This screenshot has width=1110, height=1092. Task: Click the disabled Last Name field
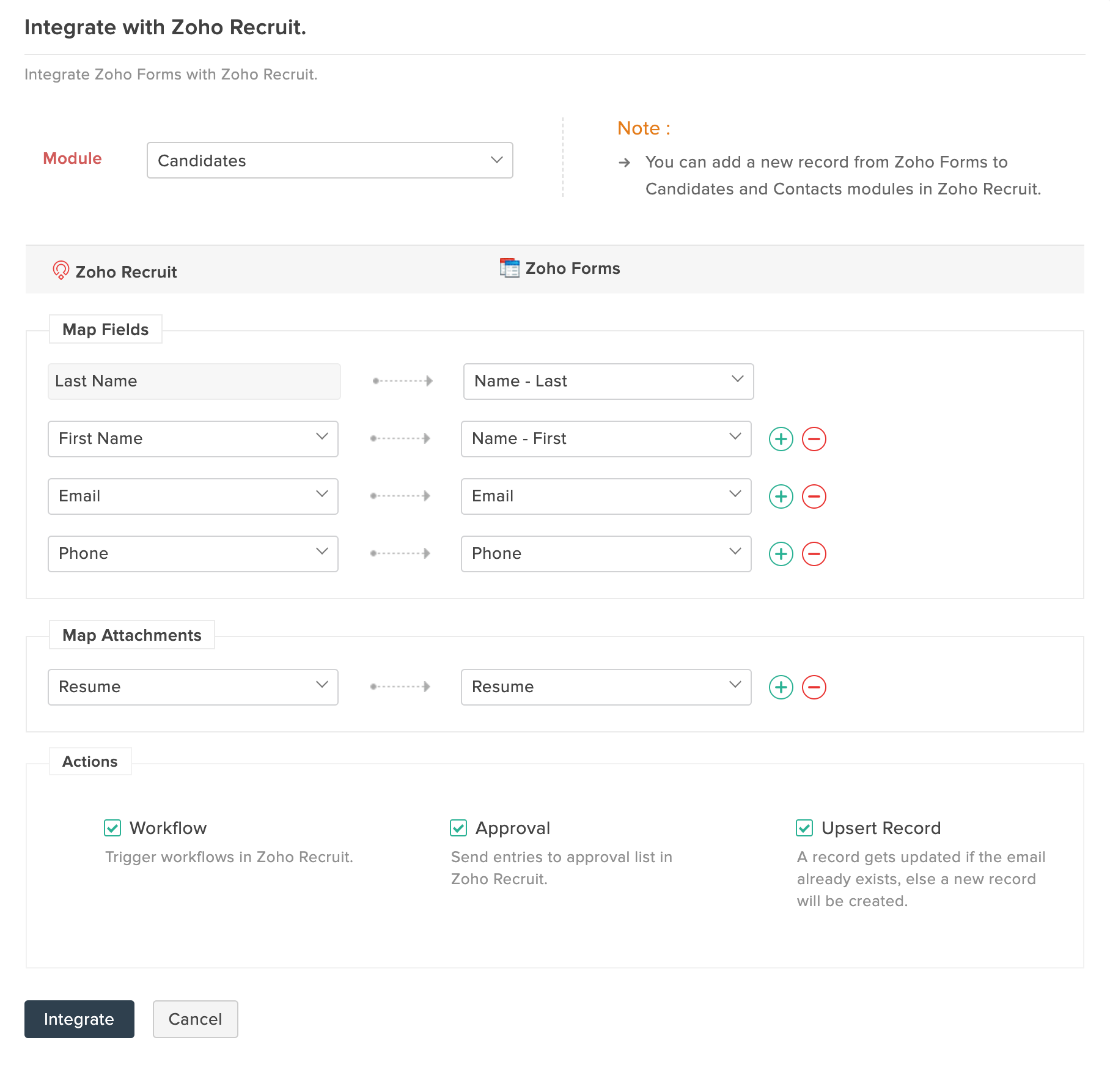tap(194, 382)
